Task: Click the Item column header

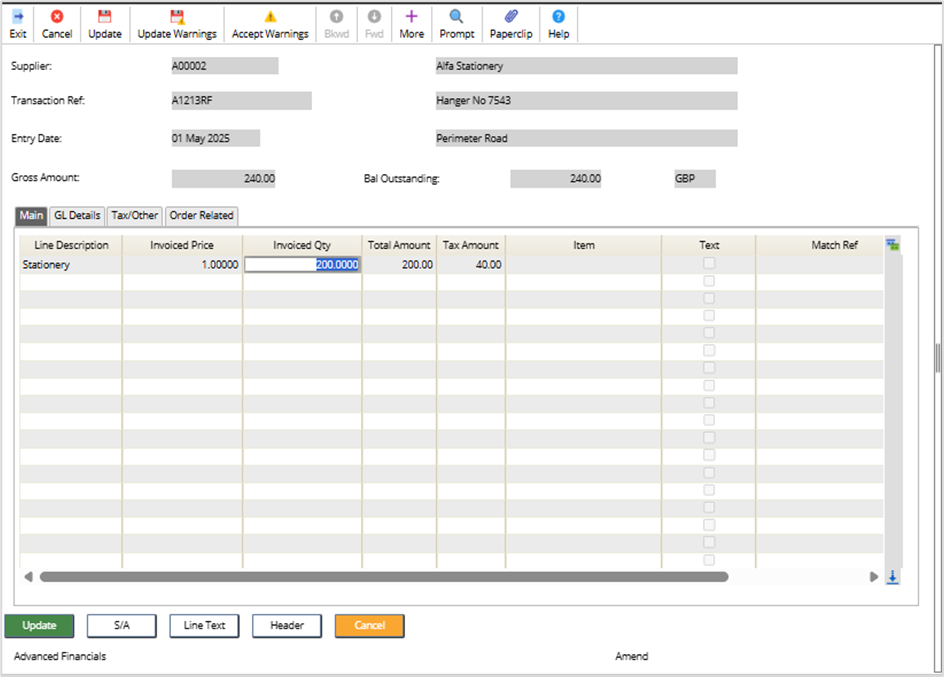Action: 583,246
